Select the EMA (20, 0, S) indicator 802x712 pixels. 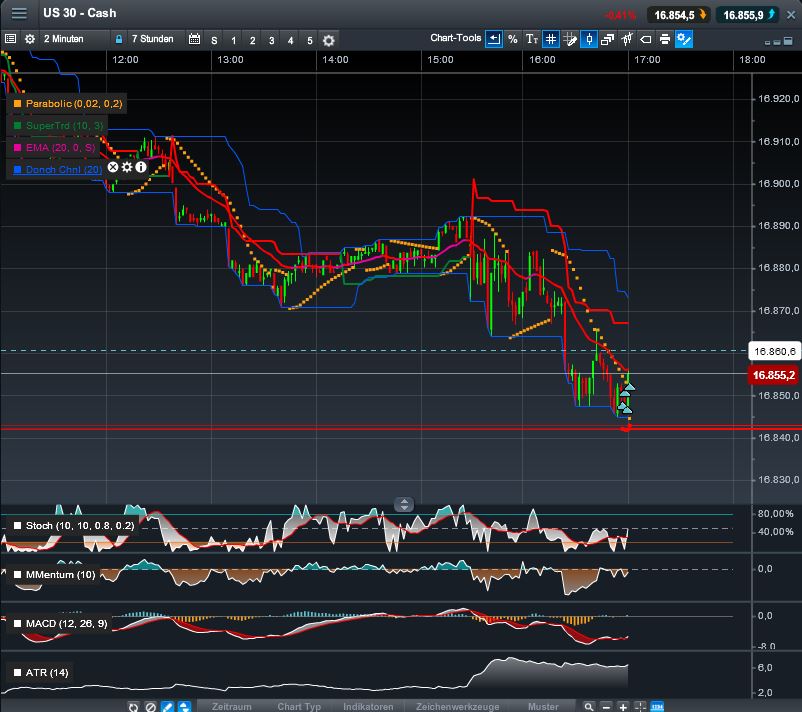(x=60, y=147)
